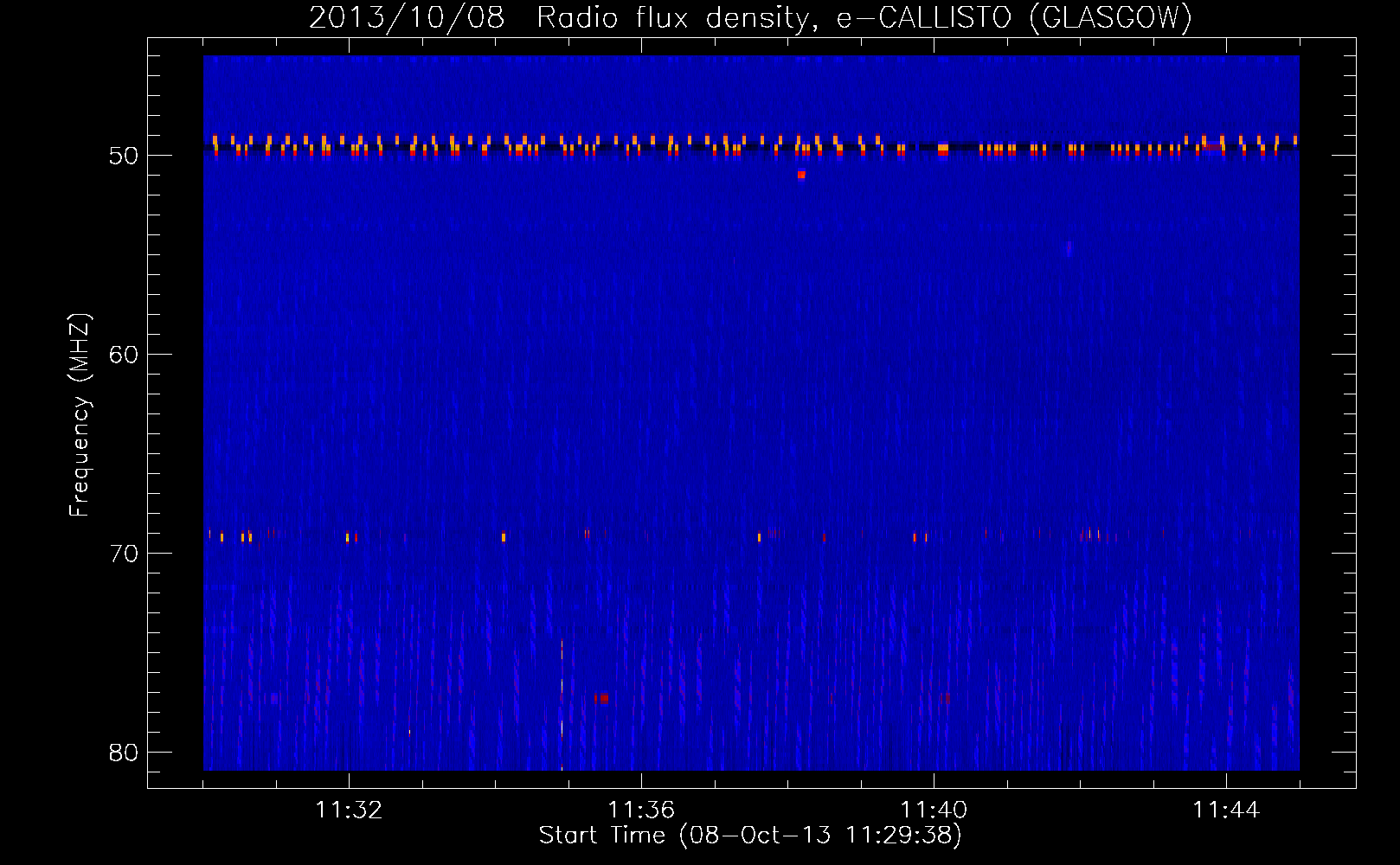The image size is (1400, 865).
Task: Click the red blob near 77 MHz after 11:35
Action: 602,698
